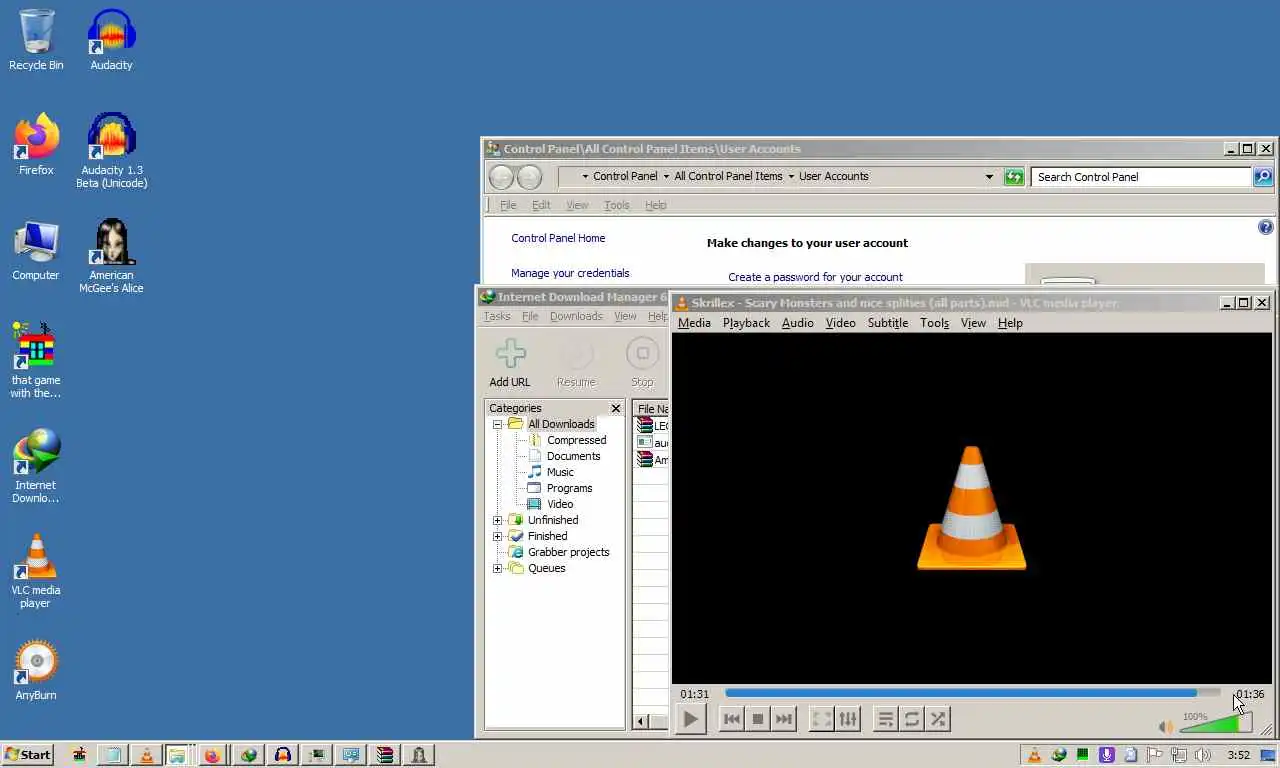Select Programs category in IDM
Image resolution: width=1280 pixels, height=768 pixels.
coord(569,488)
